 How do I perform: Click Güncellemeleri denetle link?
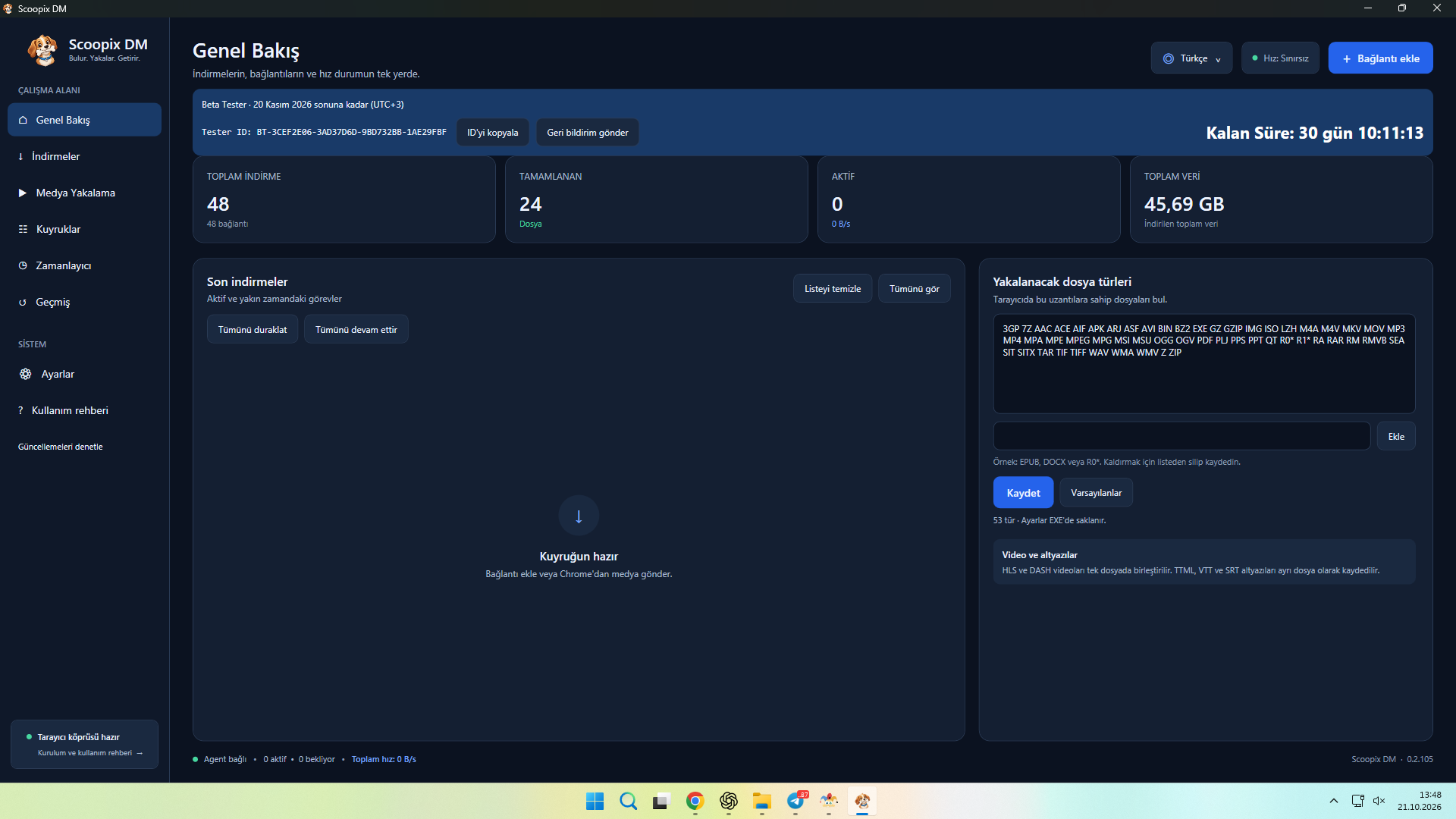(x=61, y=447)
